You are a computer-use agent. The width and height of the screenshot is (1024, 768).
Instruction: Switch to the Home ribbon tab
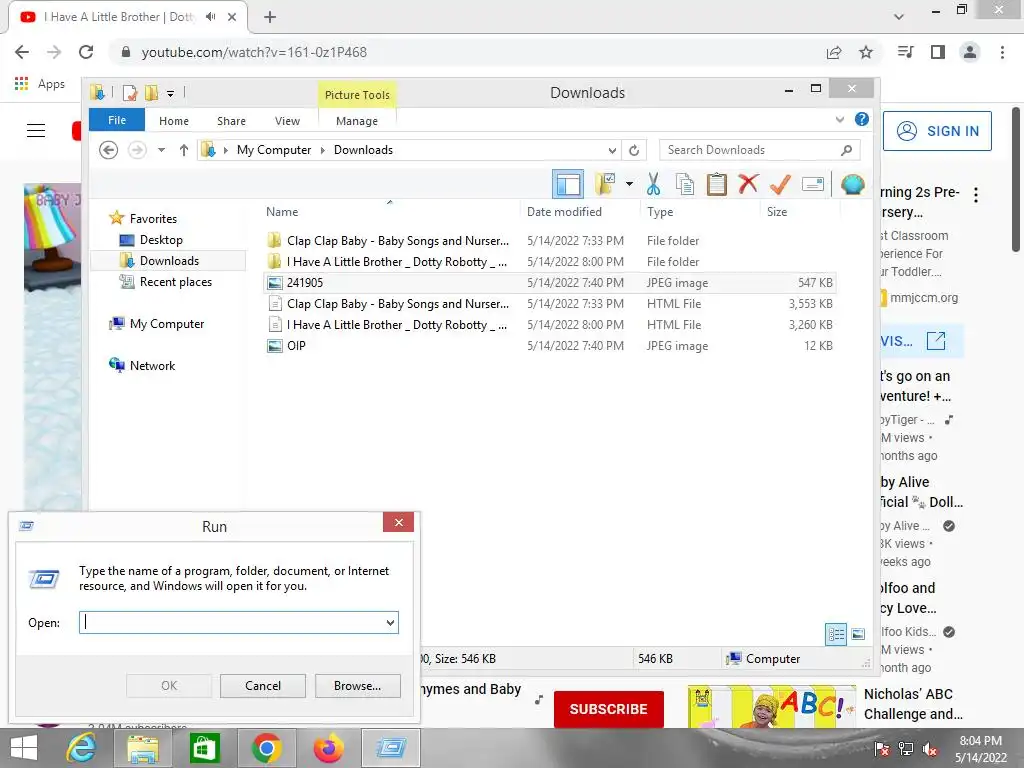click(174, 121)
